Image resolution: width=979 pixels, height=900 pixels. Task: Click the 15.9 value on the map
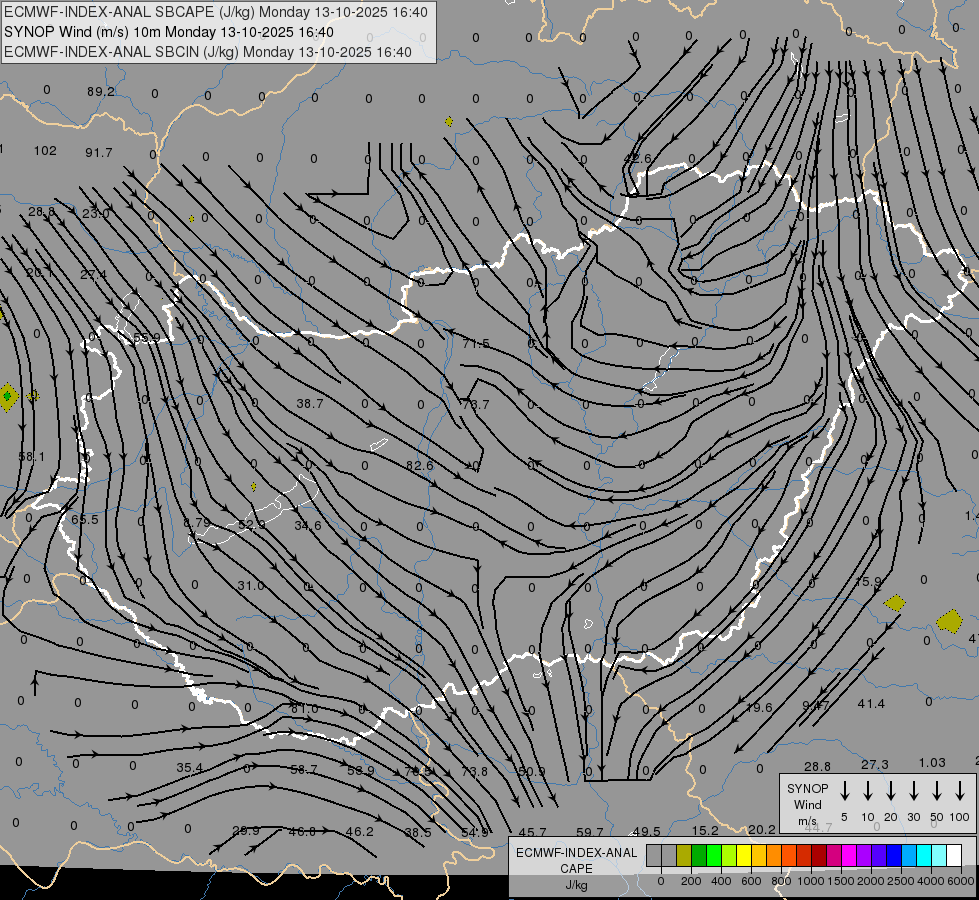pos(868,581)
